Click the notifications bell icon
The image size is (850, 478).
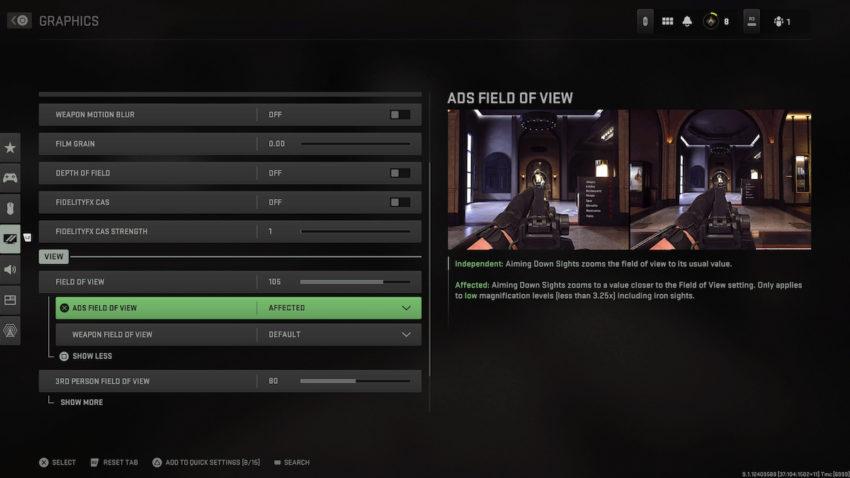pyautogui.click(x=687, y=21)
